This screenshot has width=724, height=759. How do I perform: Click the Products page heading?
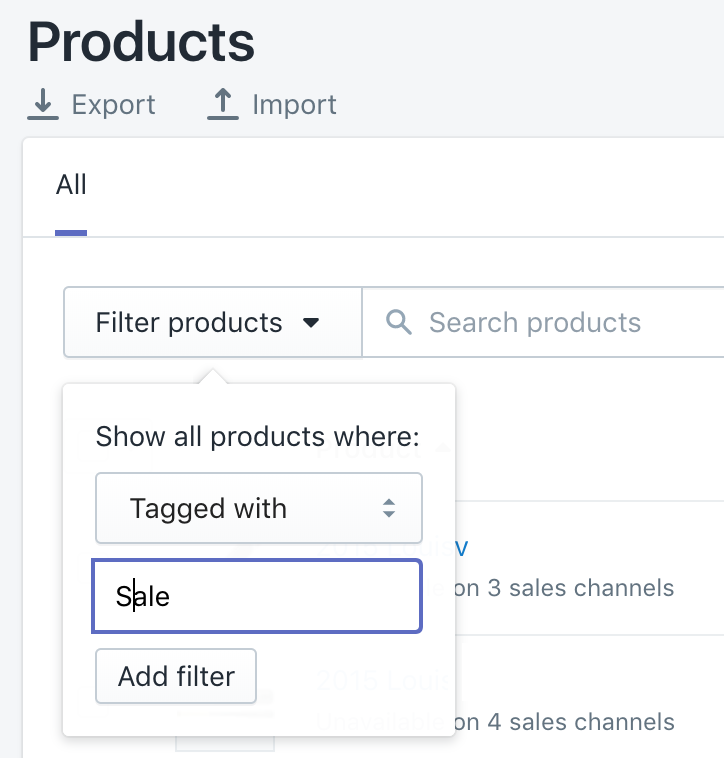point(141,42)
